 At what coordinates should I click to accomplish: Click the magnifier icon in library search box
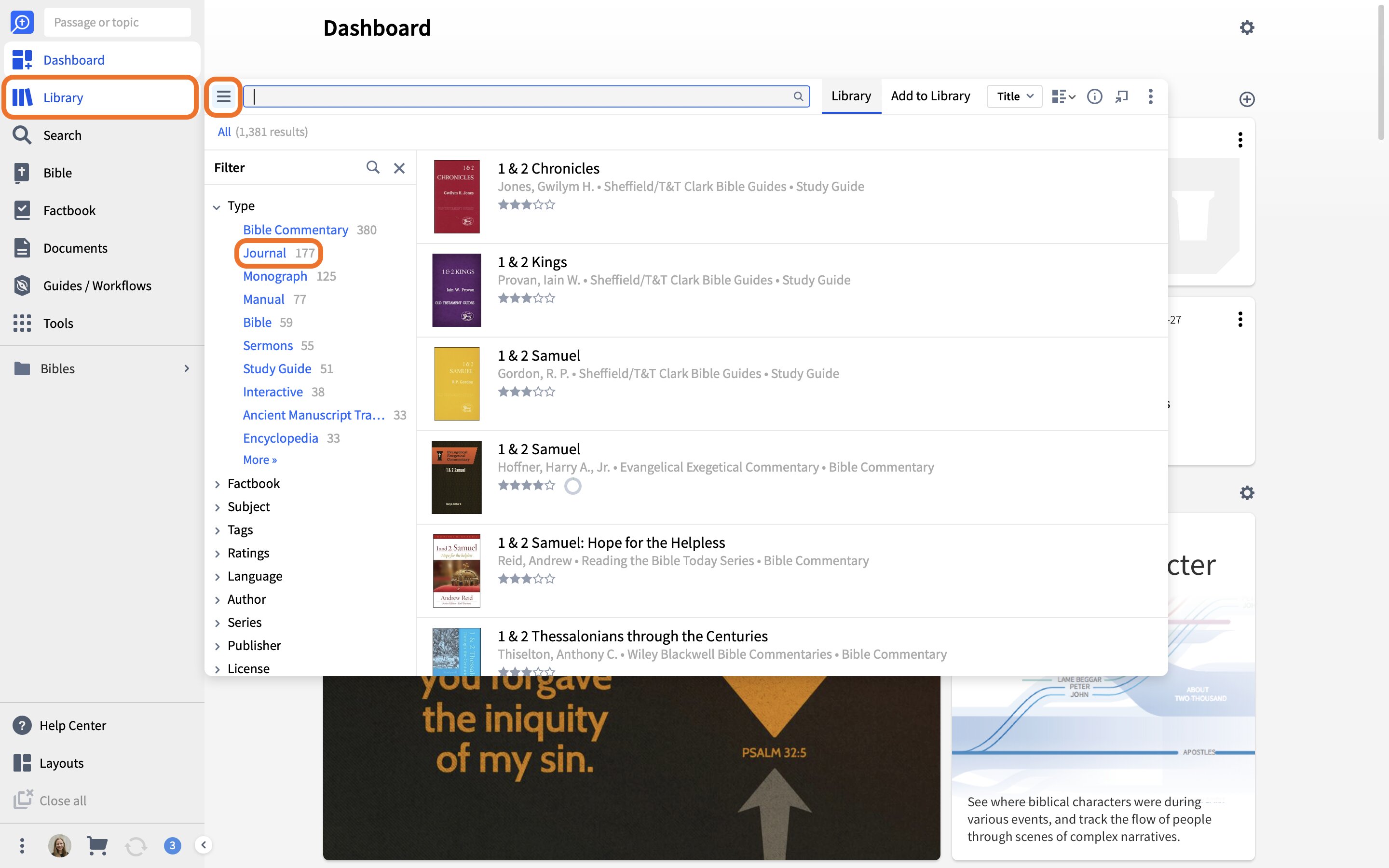coord(798,96)
